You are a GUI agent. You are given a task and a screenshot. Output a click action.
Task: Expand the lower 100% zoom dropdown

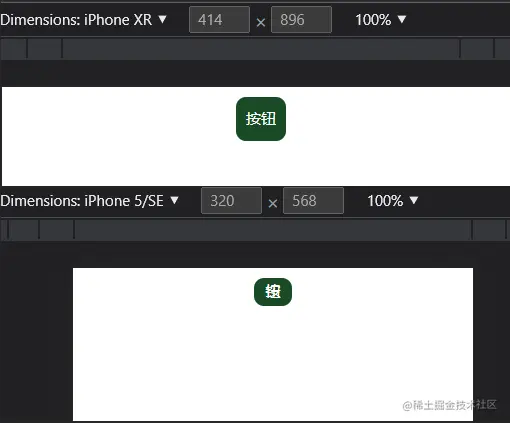click(393, 201)
